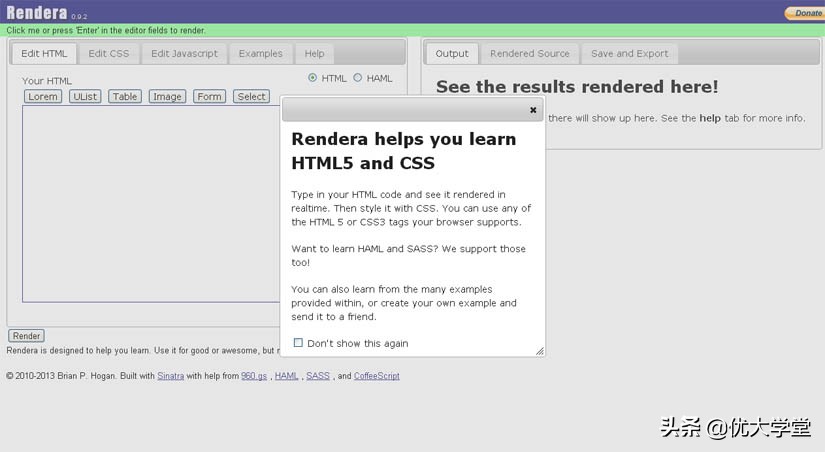Open the Edit Javascript tab
Viewport: 825px width, 452px height.
tap(184, 54)
